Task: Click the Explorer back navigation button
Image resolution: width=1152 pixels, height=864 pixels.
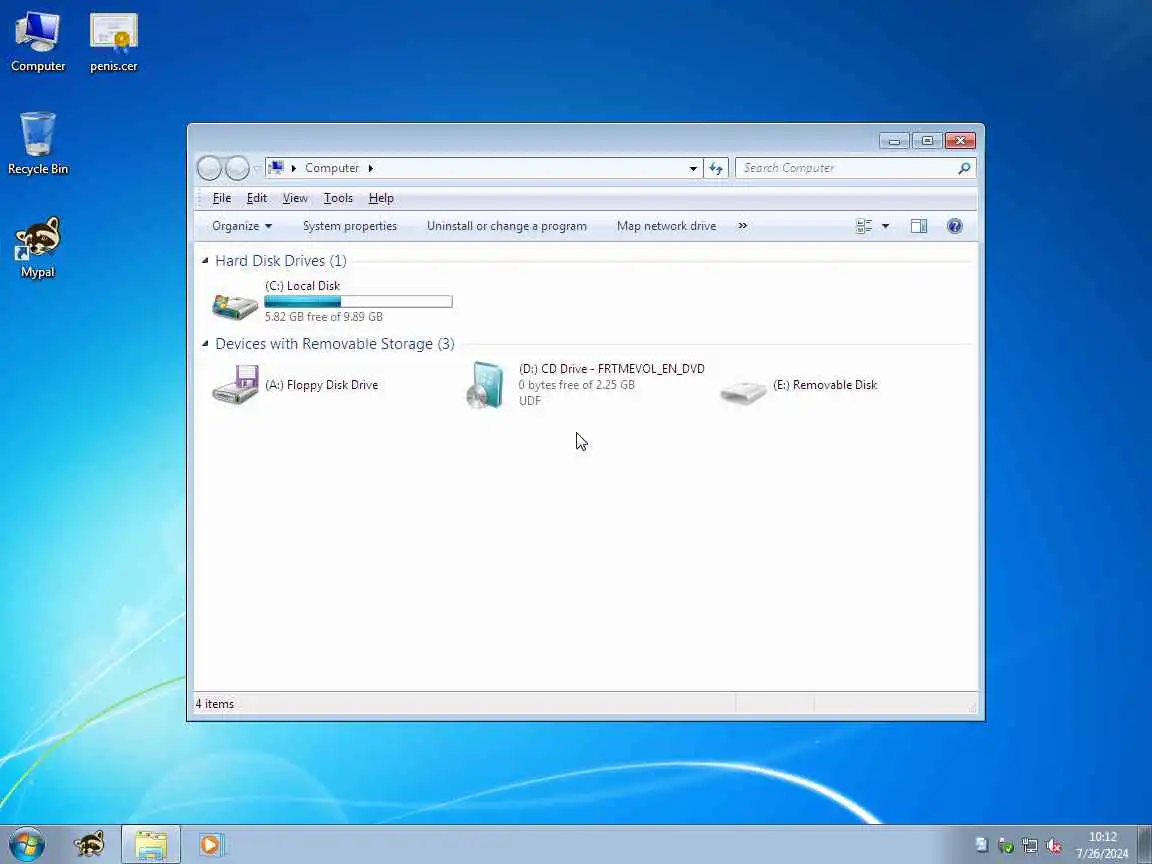Action: click(x=209, y=168)
